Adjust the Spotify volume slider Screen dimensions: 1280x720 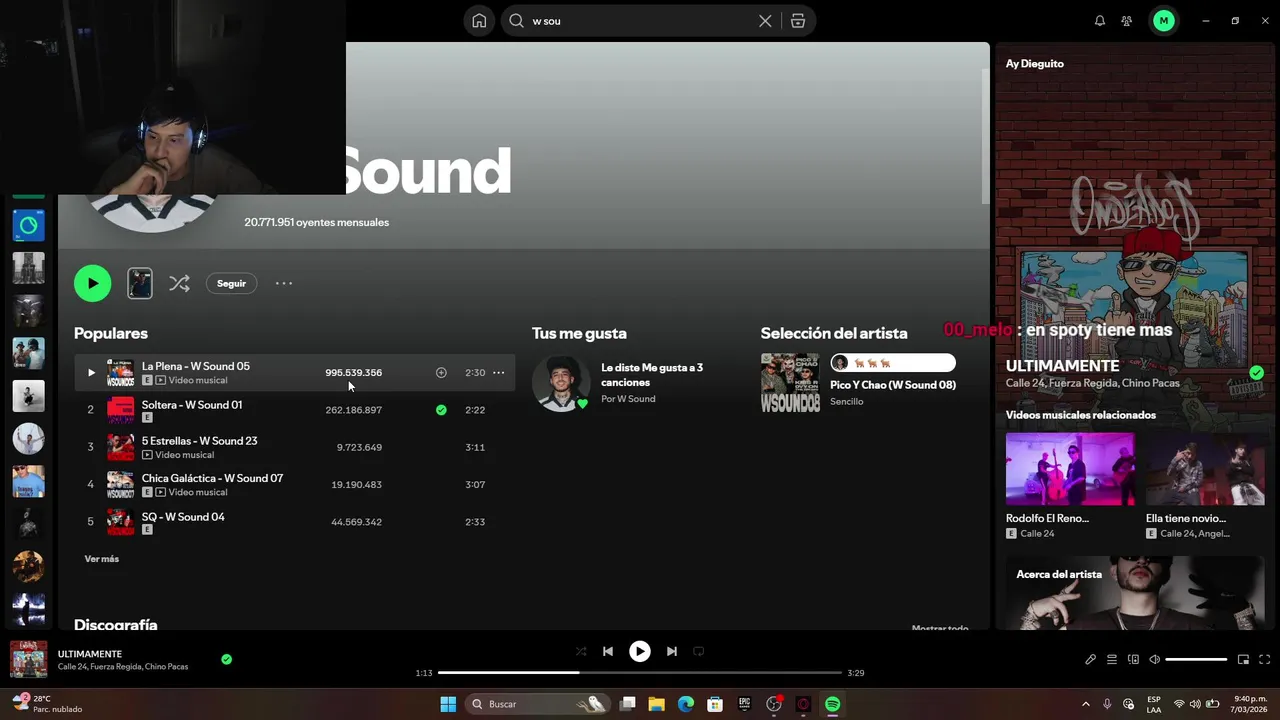click(1196, 660)
